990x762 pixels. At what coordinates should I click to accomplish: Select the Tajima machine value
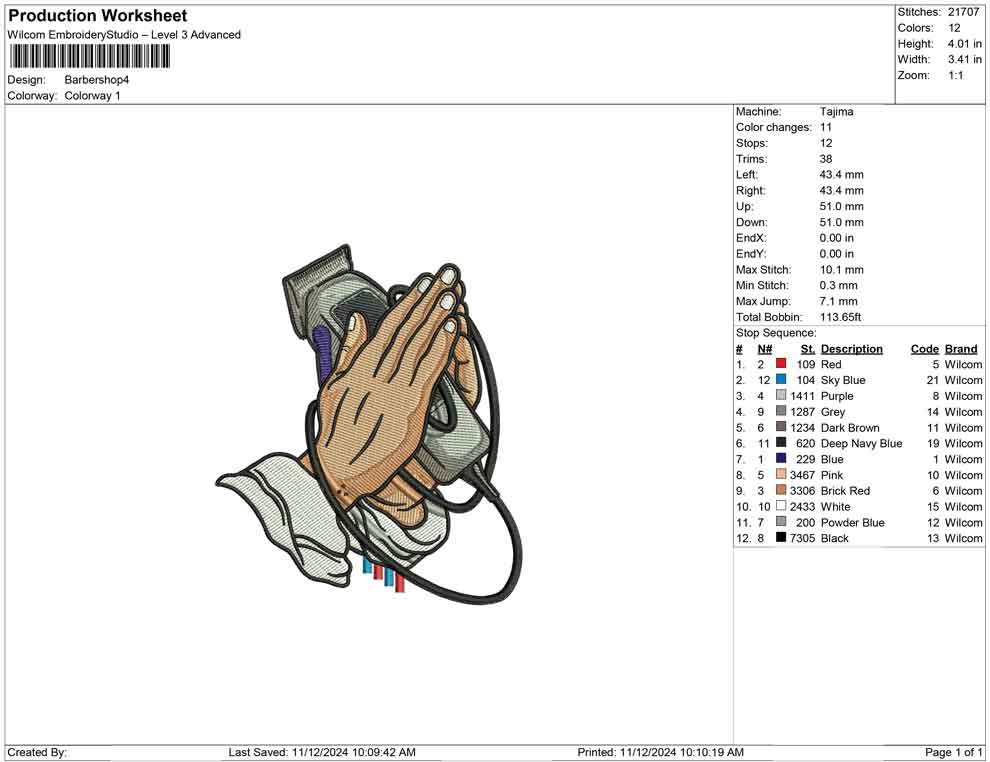pos(836,112)
